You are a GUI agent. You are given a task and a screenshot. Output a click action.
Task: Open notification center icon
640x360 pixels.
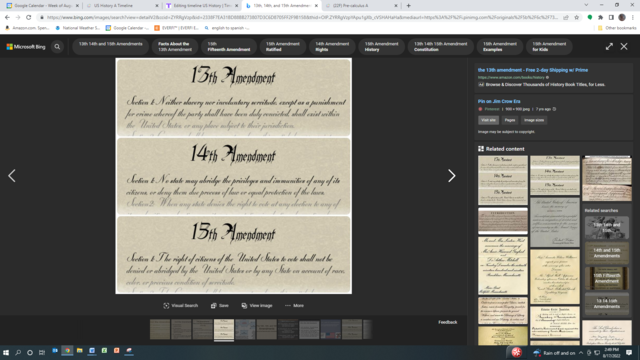[629, 353]
